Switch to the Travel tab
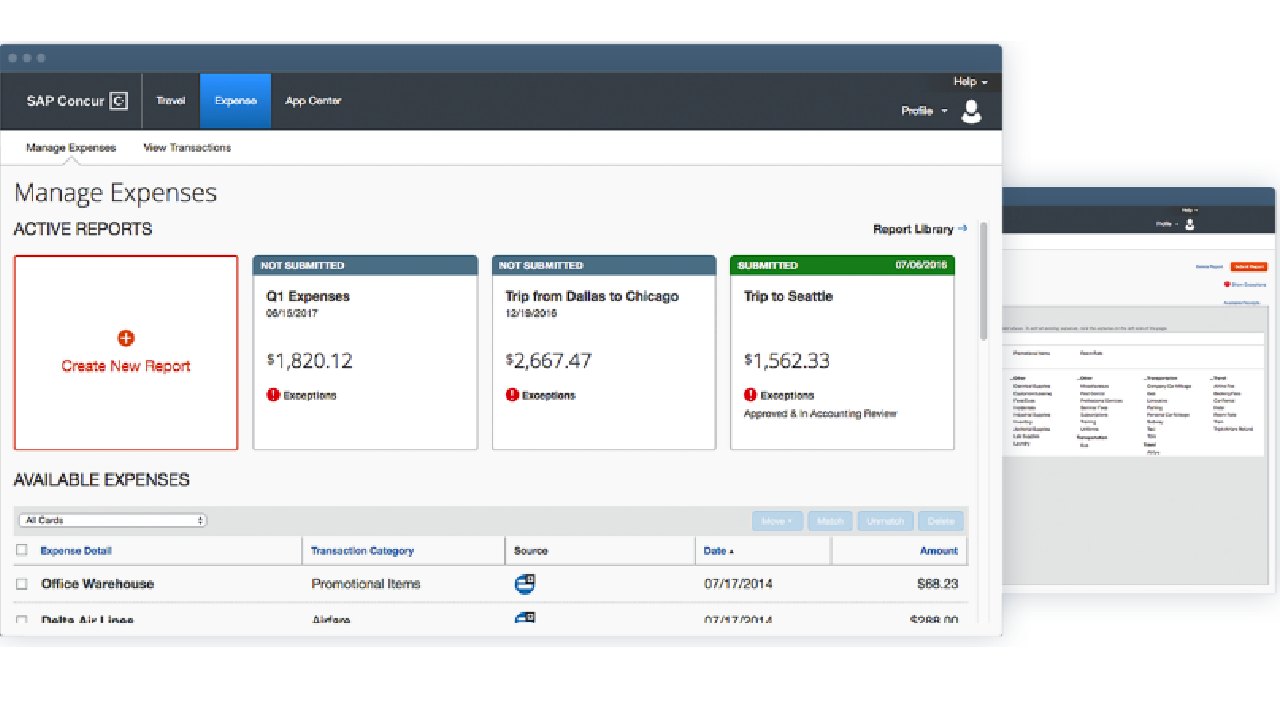Screen dimensions: 1280x720 (171, 101)
